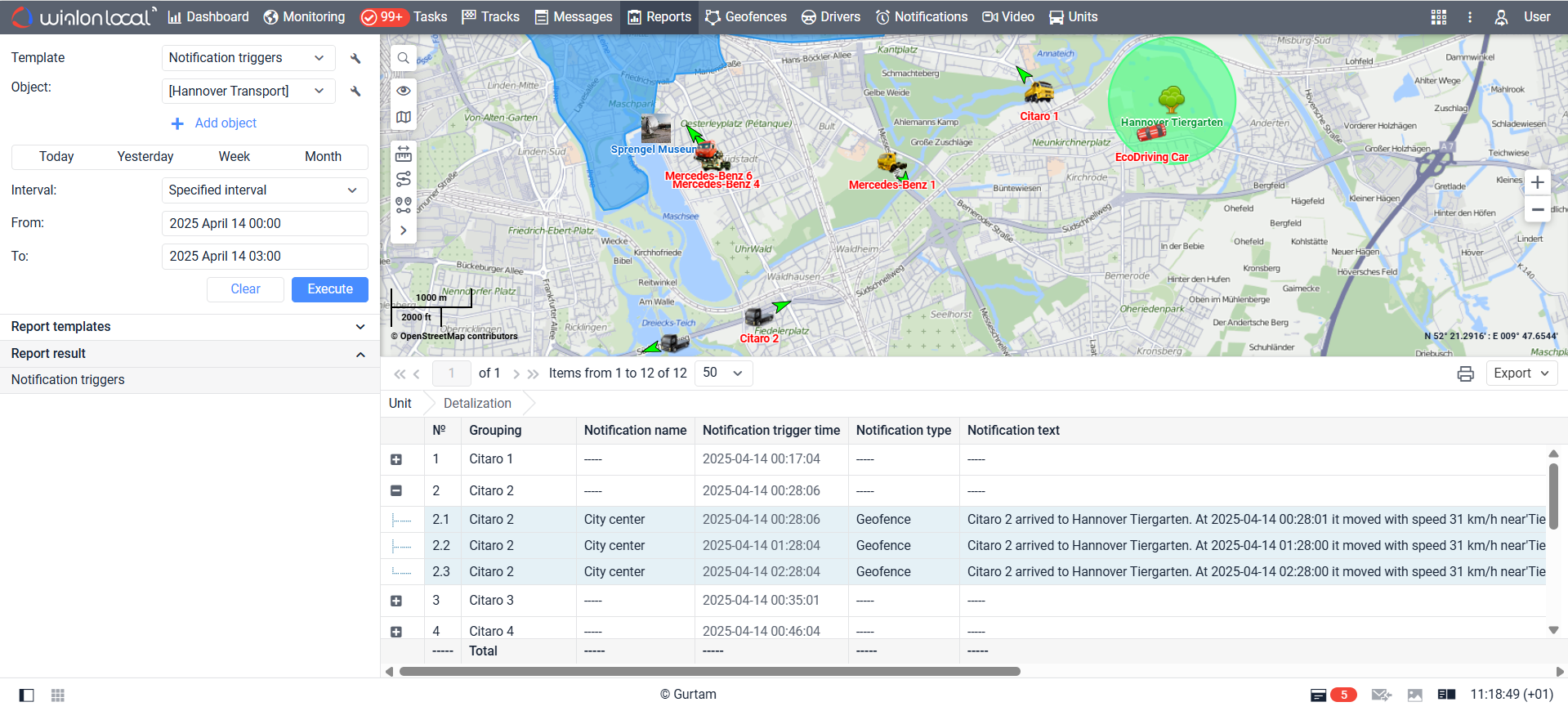Zoom in the map with plus button
The width and height of the screenshot is (1568, 711).
coord(1537,182)
